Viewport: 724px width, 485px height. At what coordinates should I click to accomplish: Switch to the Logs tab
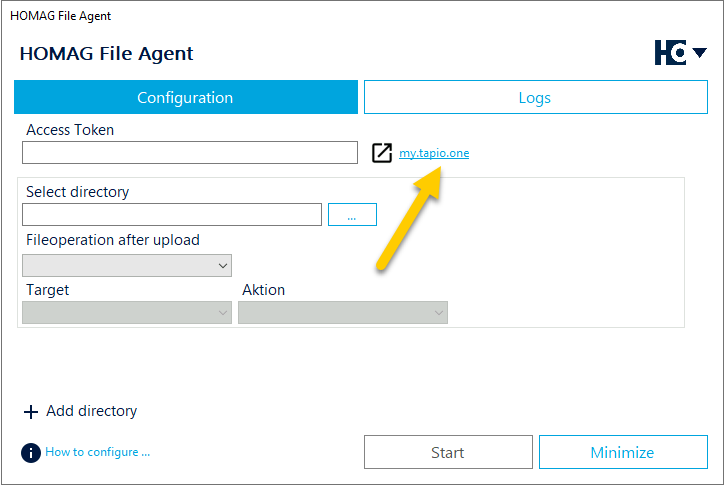click(536, 97)
